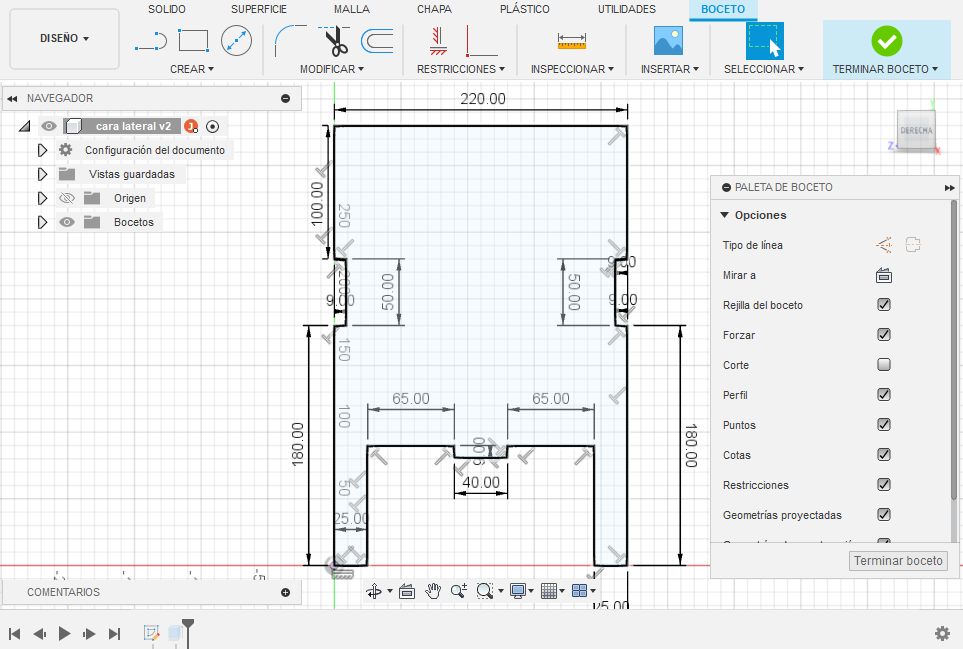
Task: Switch to the UTILIDADES tab
Action: tap(626, 9)
